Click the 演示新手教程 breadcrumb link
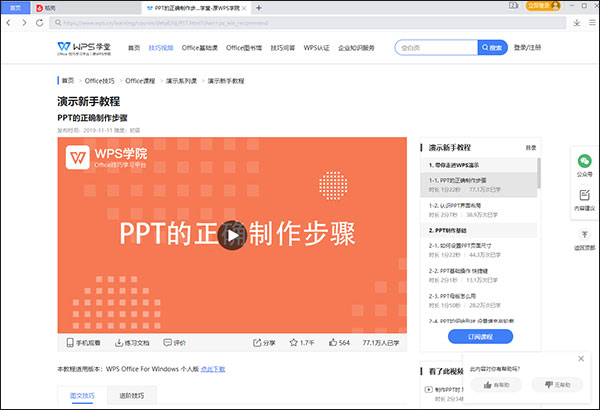Screen dimensions: 600x410 pos(226,81)
